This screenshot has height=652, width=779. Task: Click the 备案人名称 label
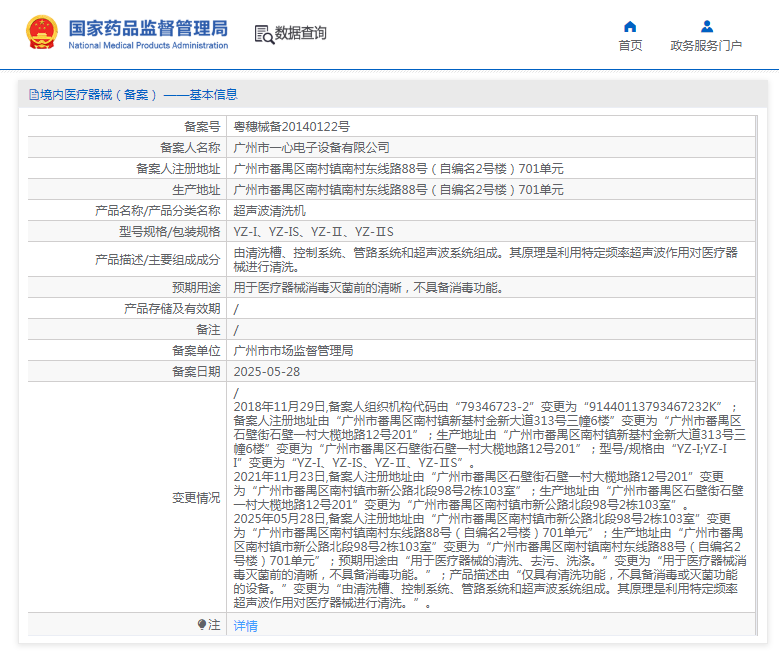[190, 148]
